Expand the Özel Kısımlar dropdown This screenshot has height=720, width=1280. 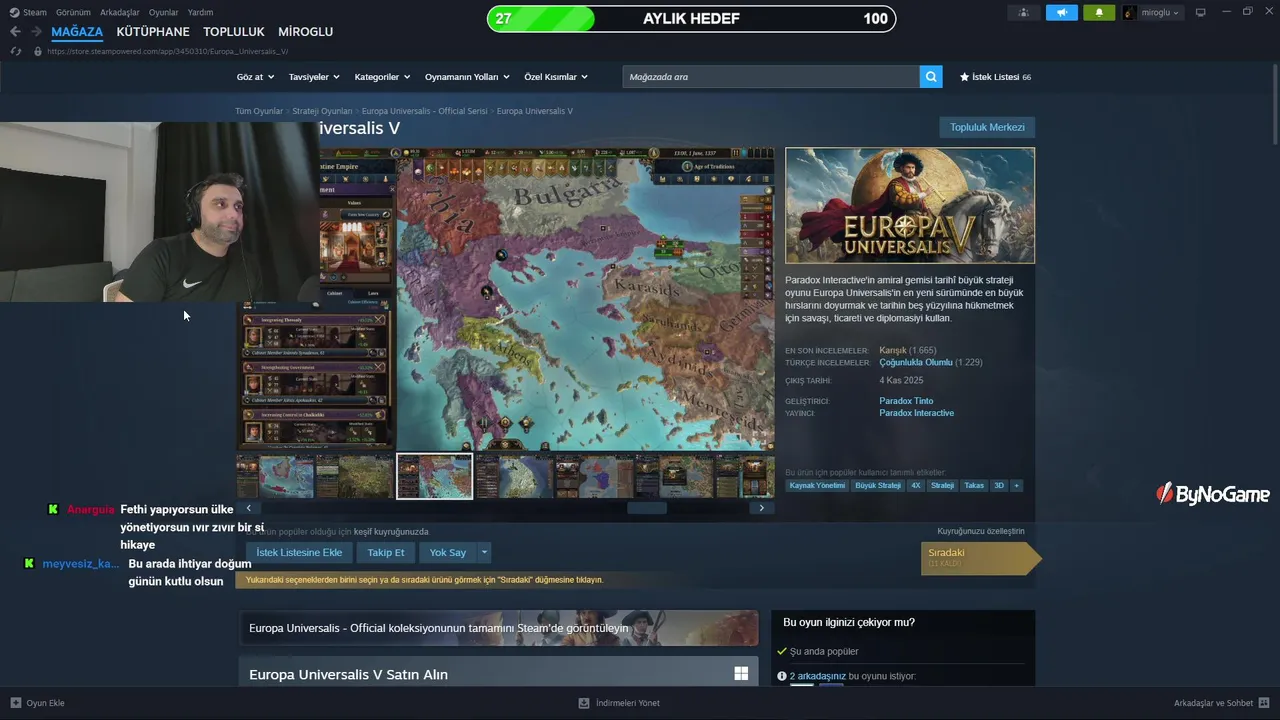[556, 77]
